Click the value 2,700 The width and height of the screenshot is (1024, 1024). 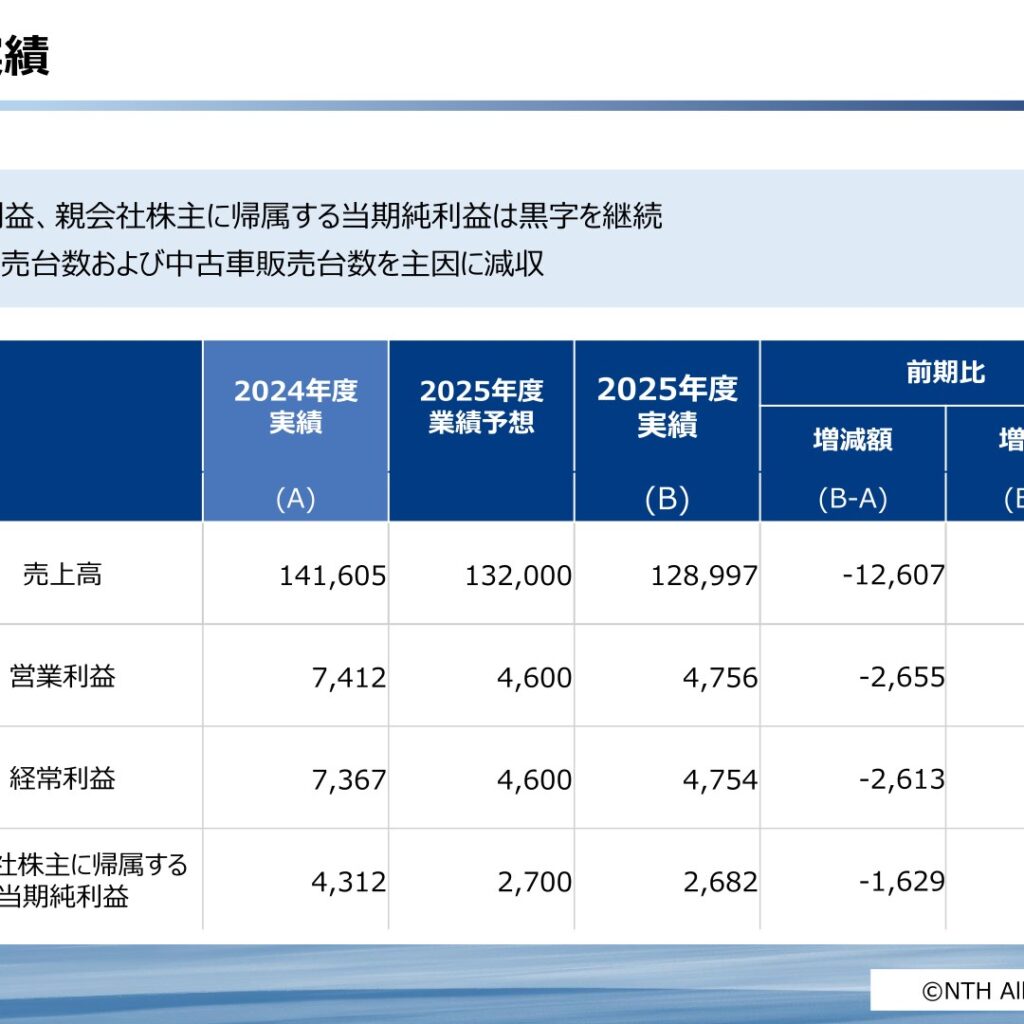[534, 882]
